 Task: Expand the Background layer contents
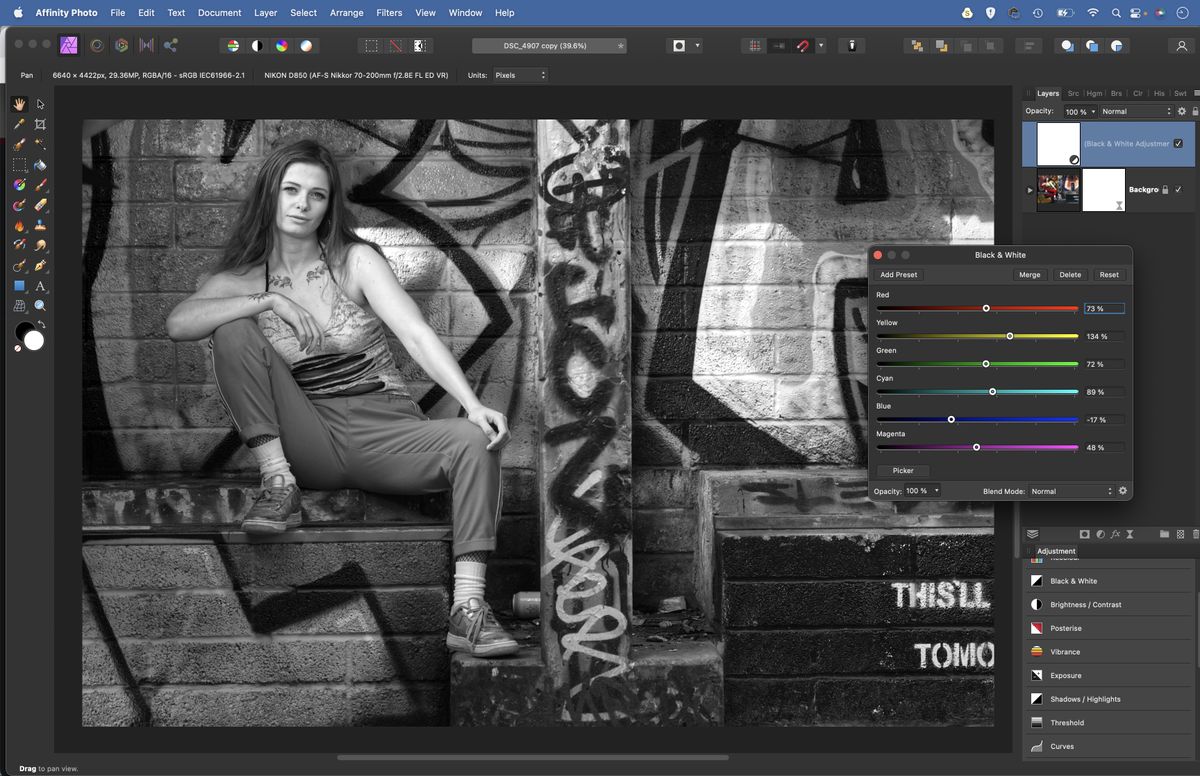click(x=1029, y=190)
